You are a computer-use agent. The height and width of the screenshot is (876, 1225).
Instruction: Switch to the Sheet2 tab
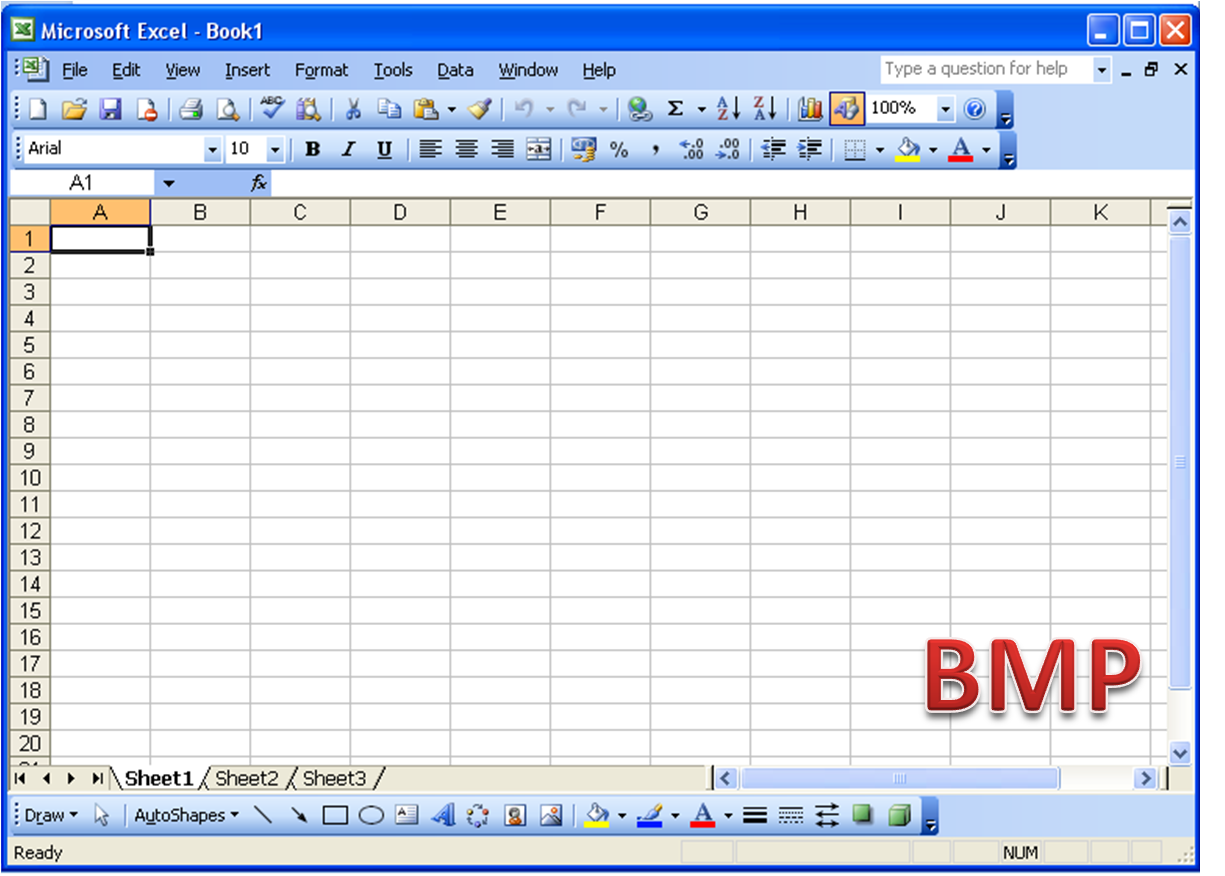(x=247, y=778)
